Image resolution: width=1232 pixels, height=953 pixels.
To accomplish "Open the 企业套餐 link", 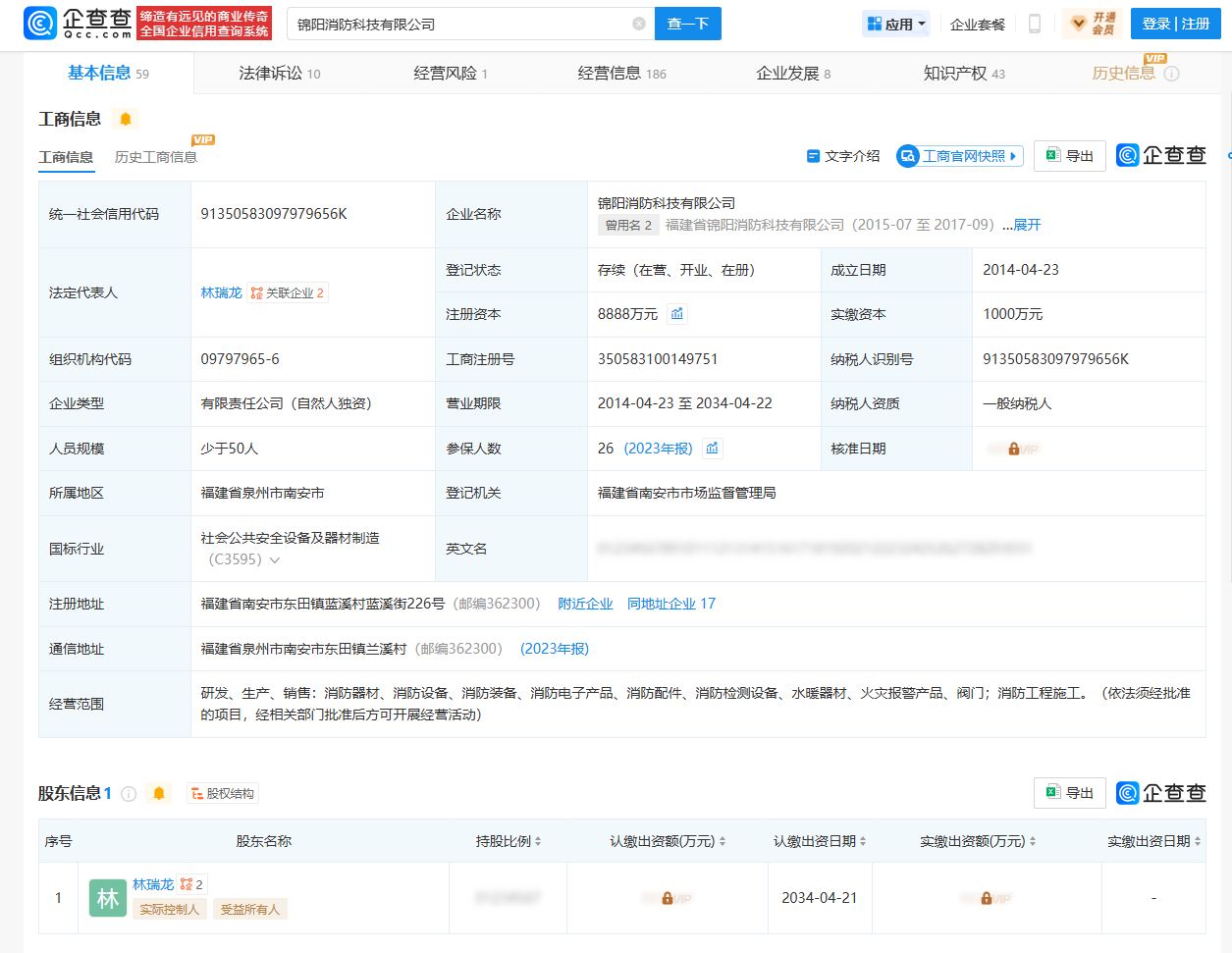I will tap(978, 25).
